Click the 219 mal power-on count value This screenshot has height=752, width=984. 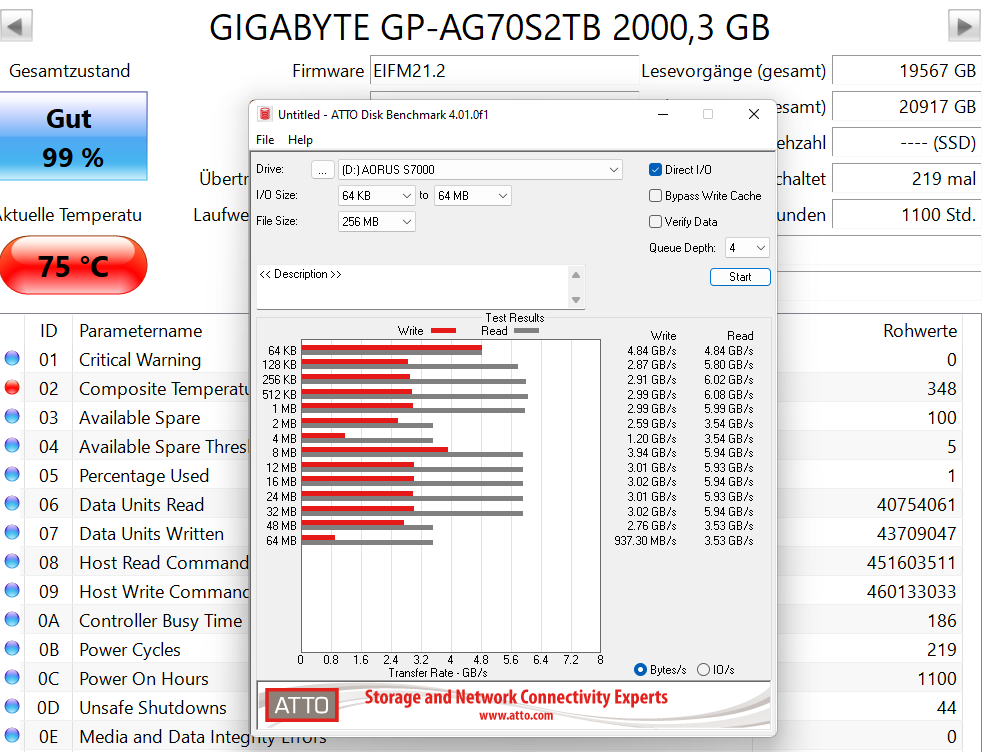click(907, 179)
